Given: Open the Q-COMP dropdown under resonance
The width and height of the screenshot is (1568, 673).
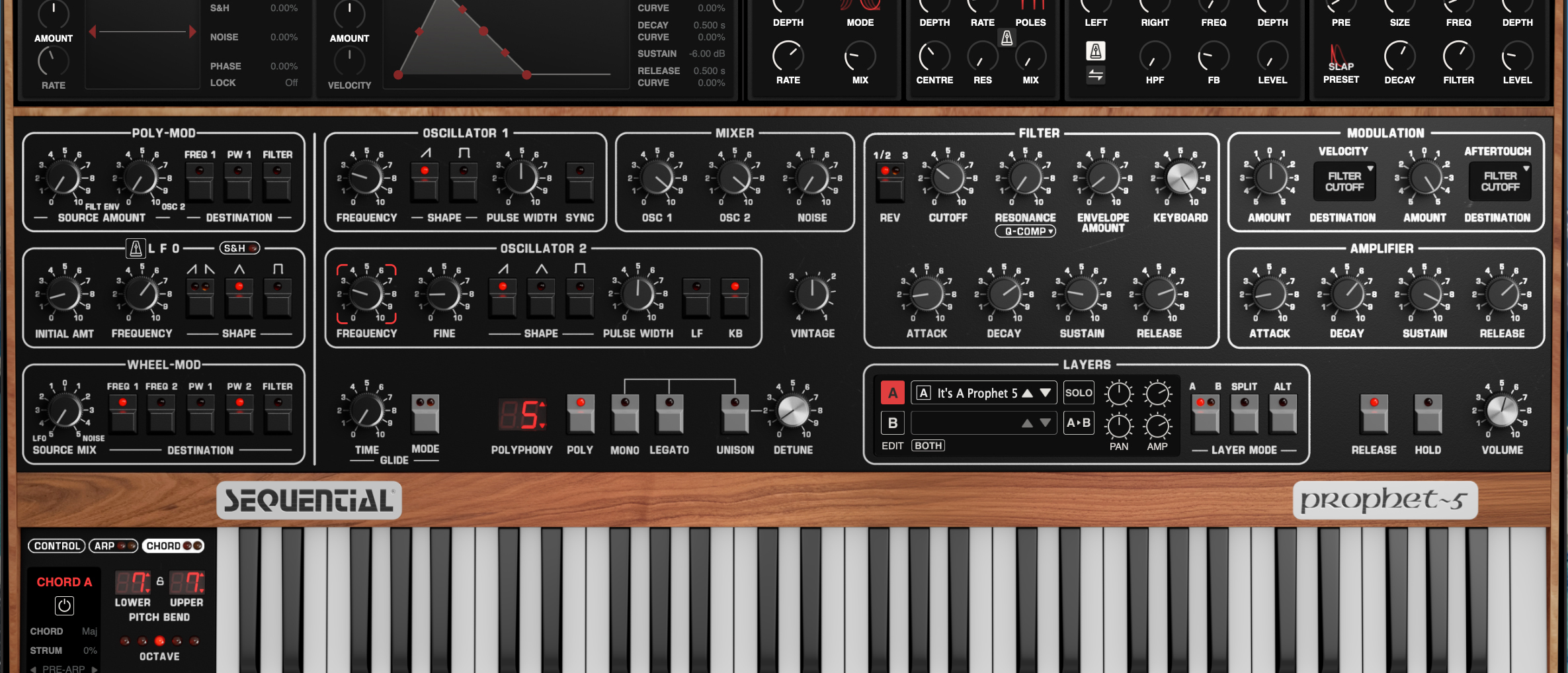Looking at the screenshot, I should coord(1025,232).
